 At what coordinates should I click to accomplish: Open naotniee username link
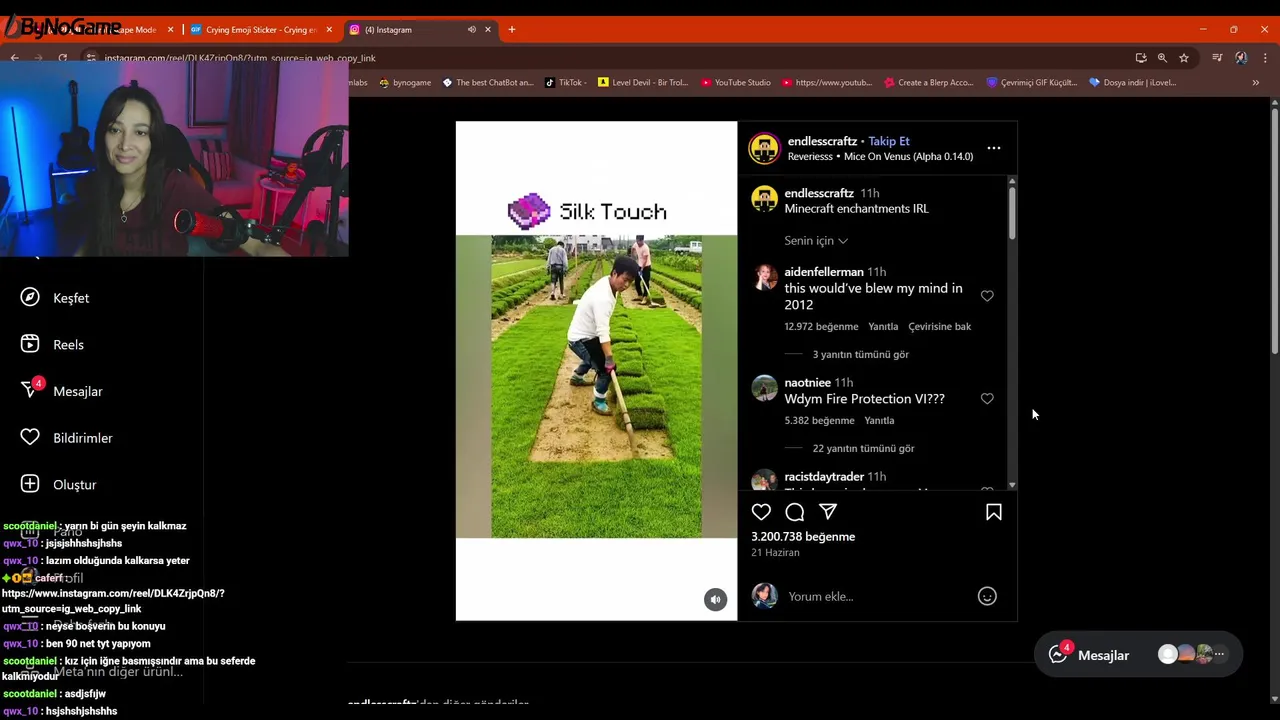[x=807, y=383]
